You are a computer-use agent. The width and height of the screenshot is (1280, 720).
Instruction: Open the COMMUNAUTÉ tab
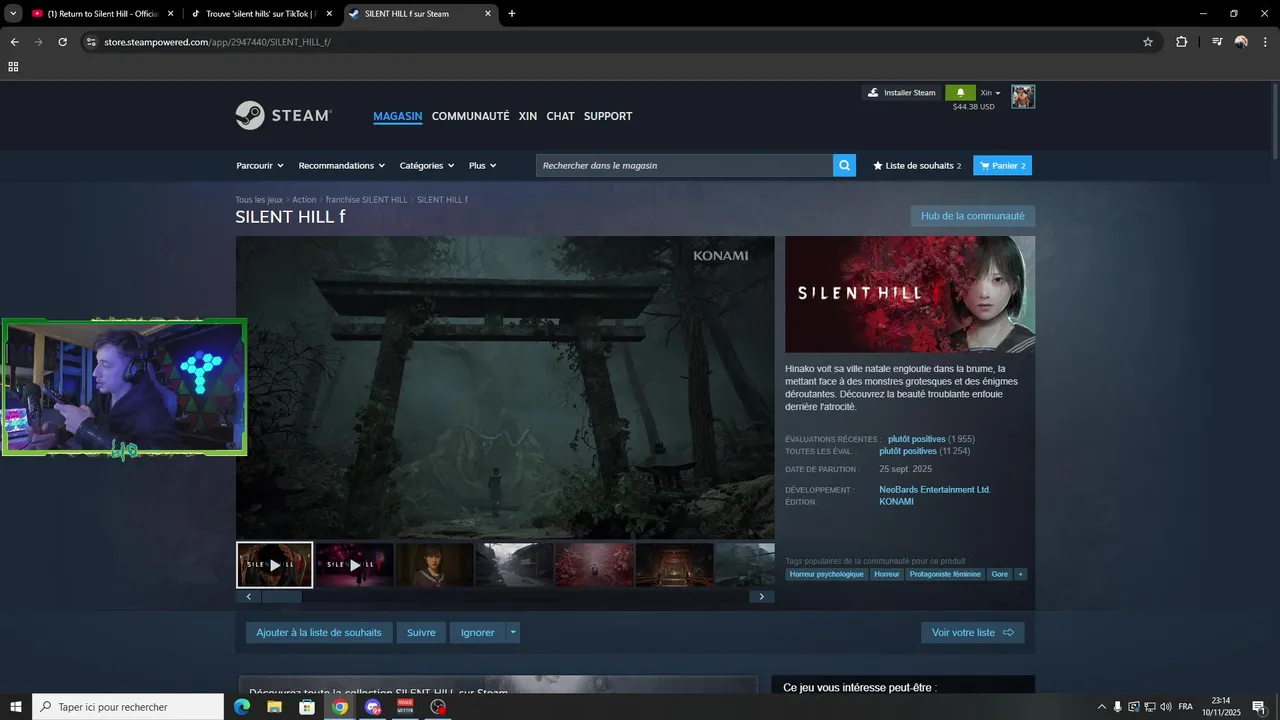click(471, 116)
